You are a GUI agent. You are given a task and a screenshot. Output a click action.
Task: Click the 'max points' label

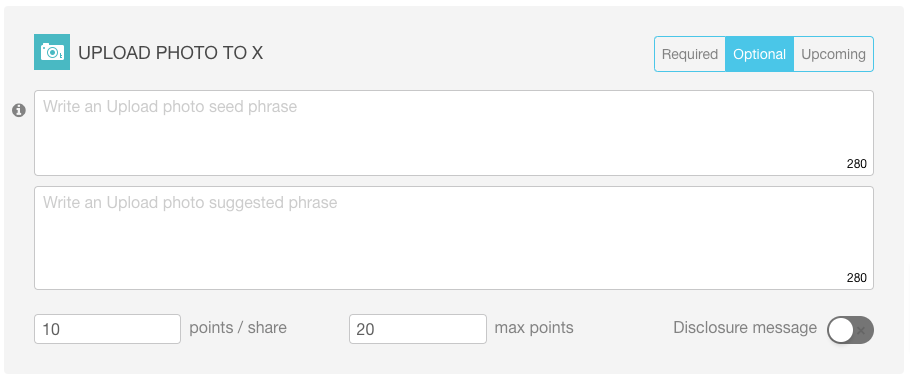tap(534, 328)
